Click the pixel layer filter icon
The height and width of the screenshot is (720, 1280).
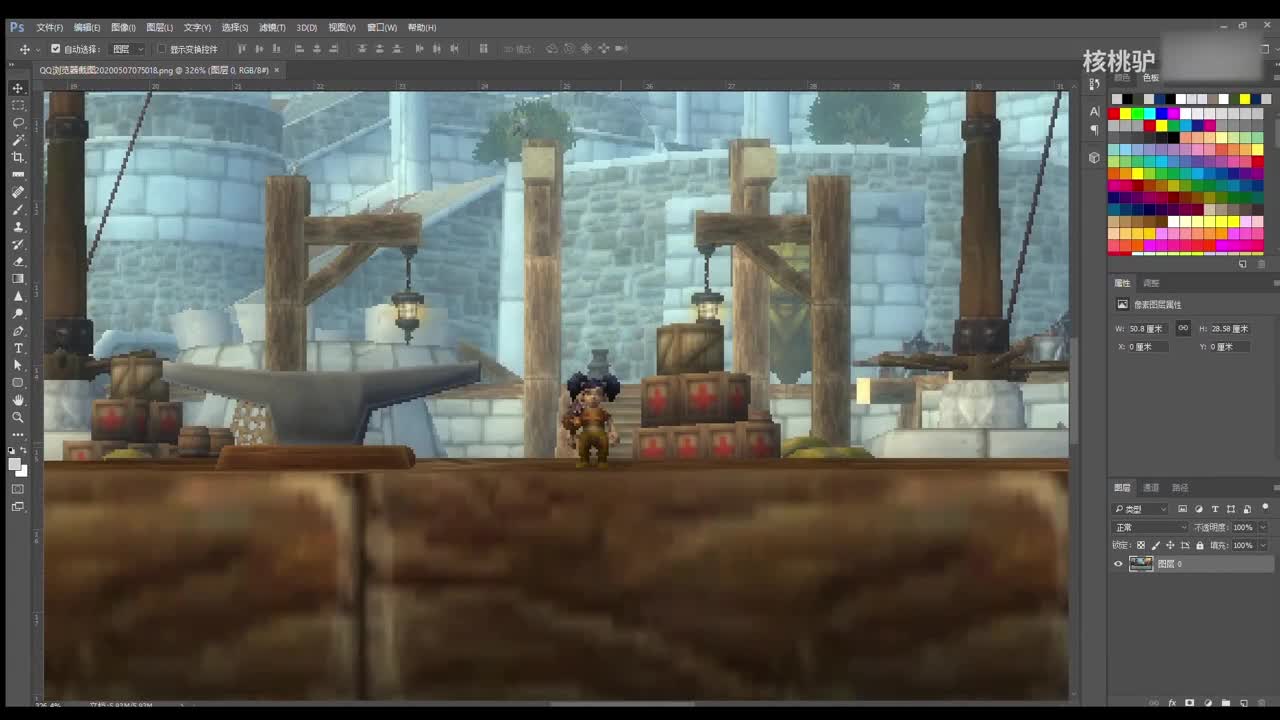(1183, 509)
